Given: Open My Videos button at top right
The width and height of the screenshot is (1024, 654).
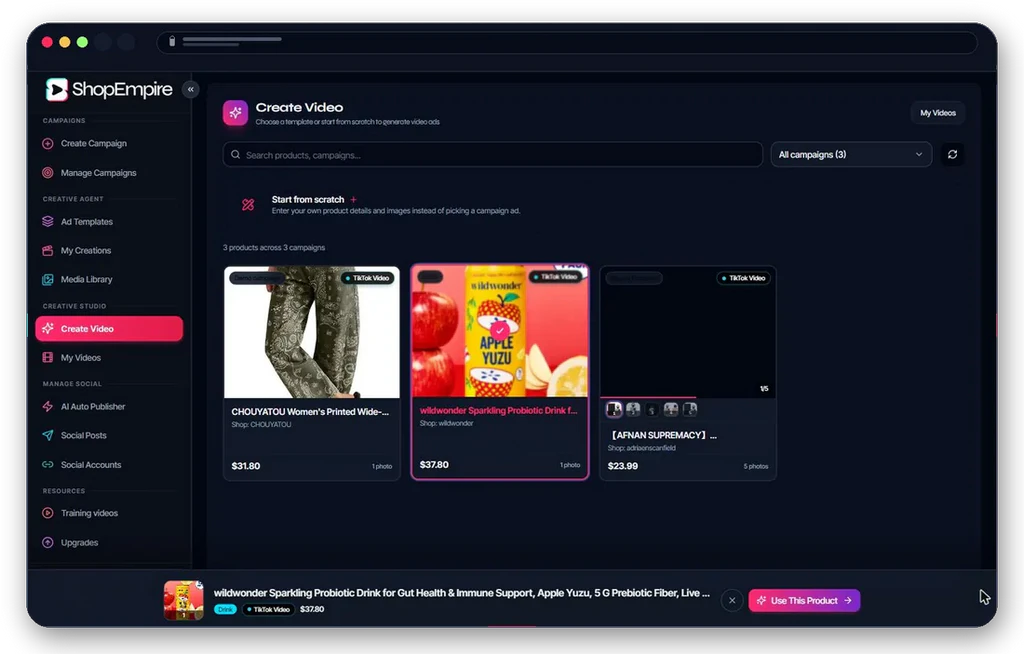Looking at the screenshot, I should coord(938,113).
